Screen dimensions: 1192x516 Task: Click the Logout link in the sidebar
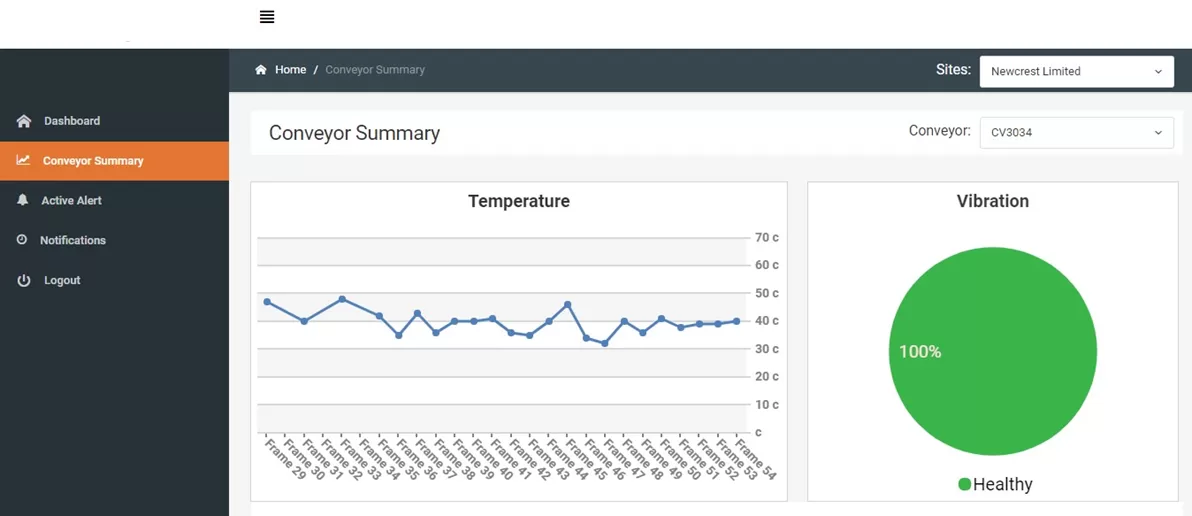62,281
